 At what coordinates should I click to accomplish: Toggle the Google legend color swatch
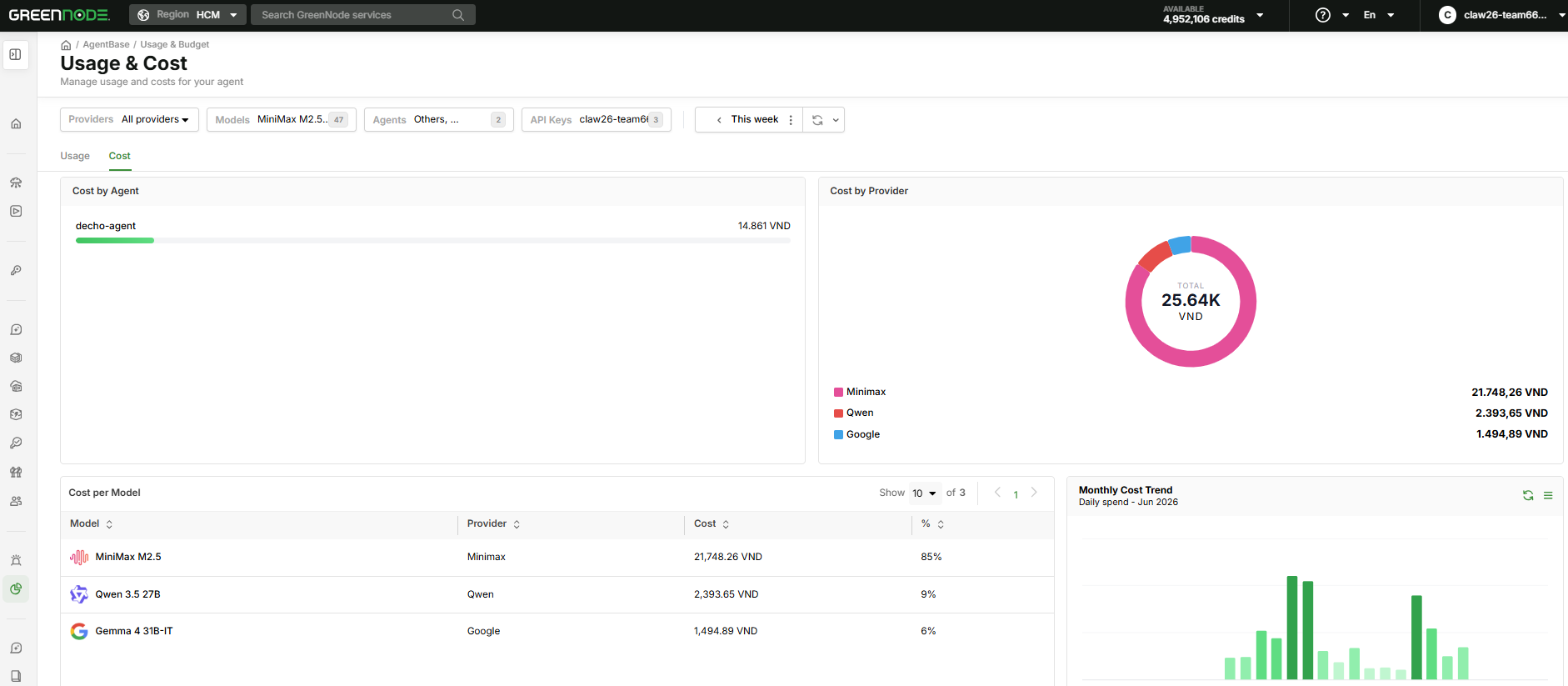pyautogui.click(x=838, y=435)
